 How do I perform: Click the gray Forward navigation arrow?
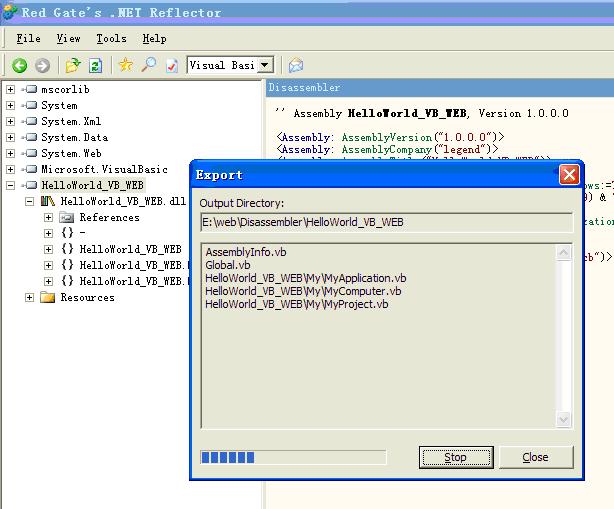[42, 65]
